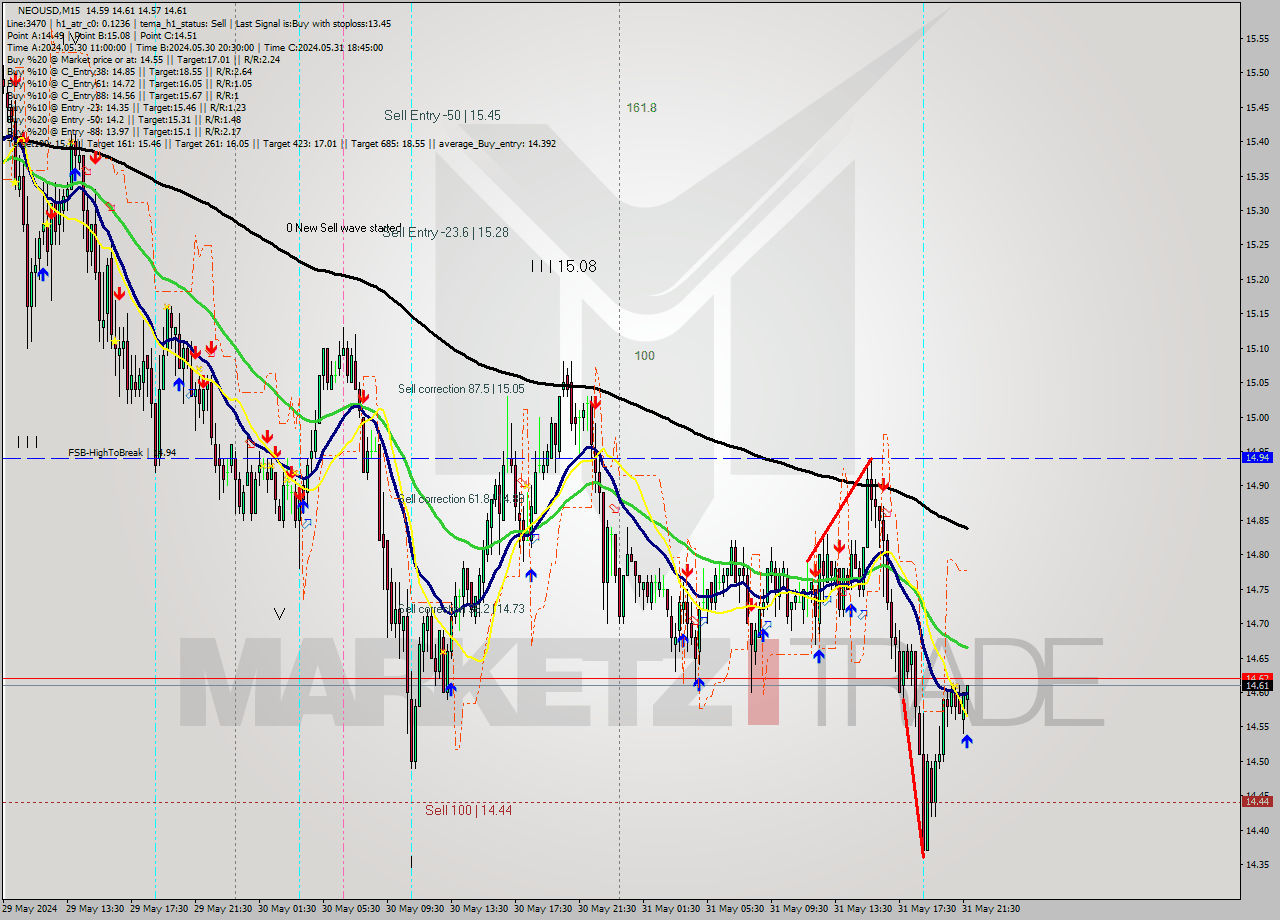Click the '30 May 09:30' time axis label
This screenshot has height=920, width=1280.
point(415,909)
